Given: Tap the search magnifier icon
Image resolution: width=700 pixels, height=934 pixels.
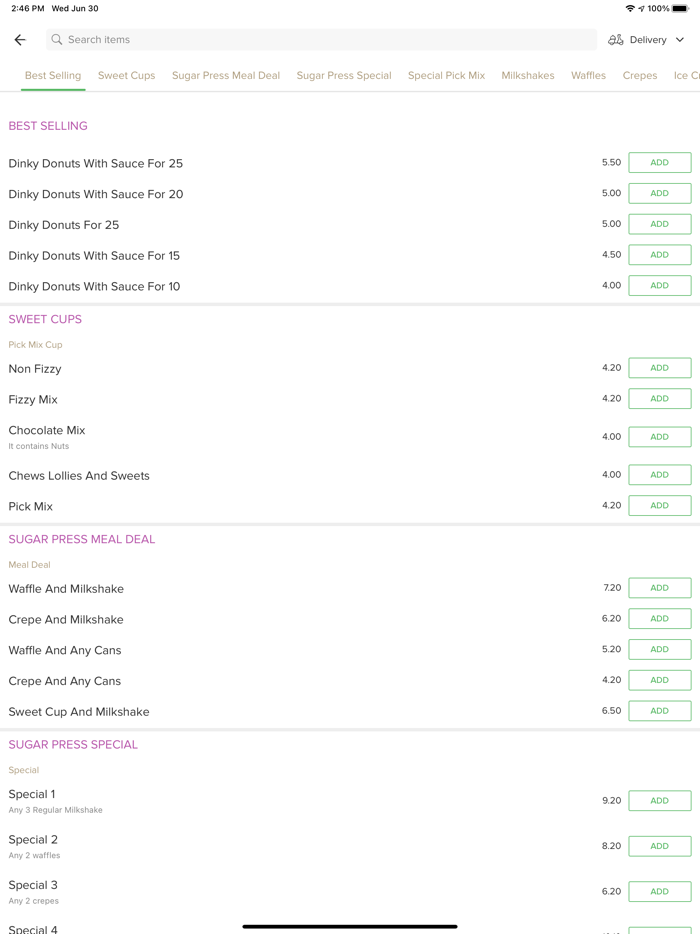Looking at the screenshot, I should tap(57, 40).
